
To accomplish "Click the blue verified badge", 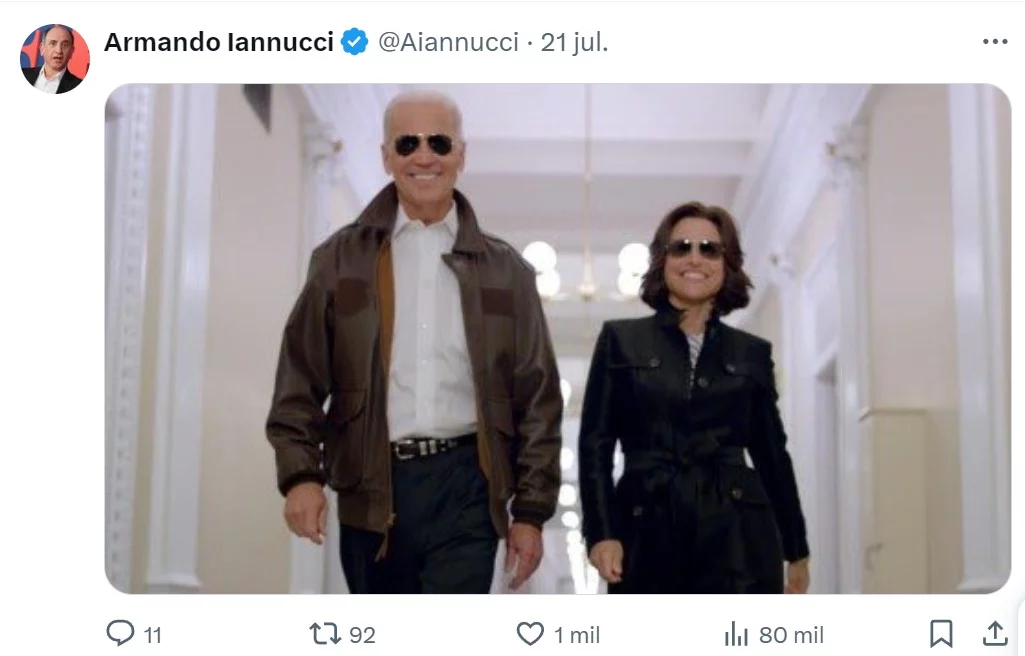I will tap(354, 42).
